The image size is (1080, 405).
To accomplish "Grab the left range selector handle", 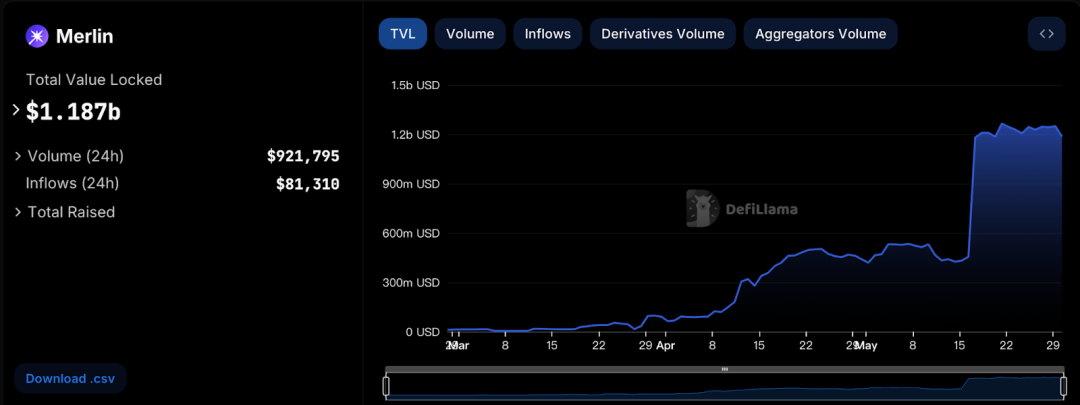I will pos(386,386).
